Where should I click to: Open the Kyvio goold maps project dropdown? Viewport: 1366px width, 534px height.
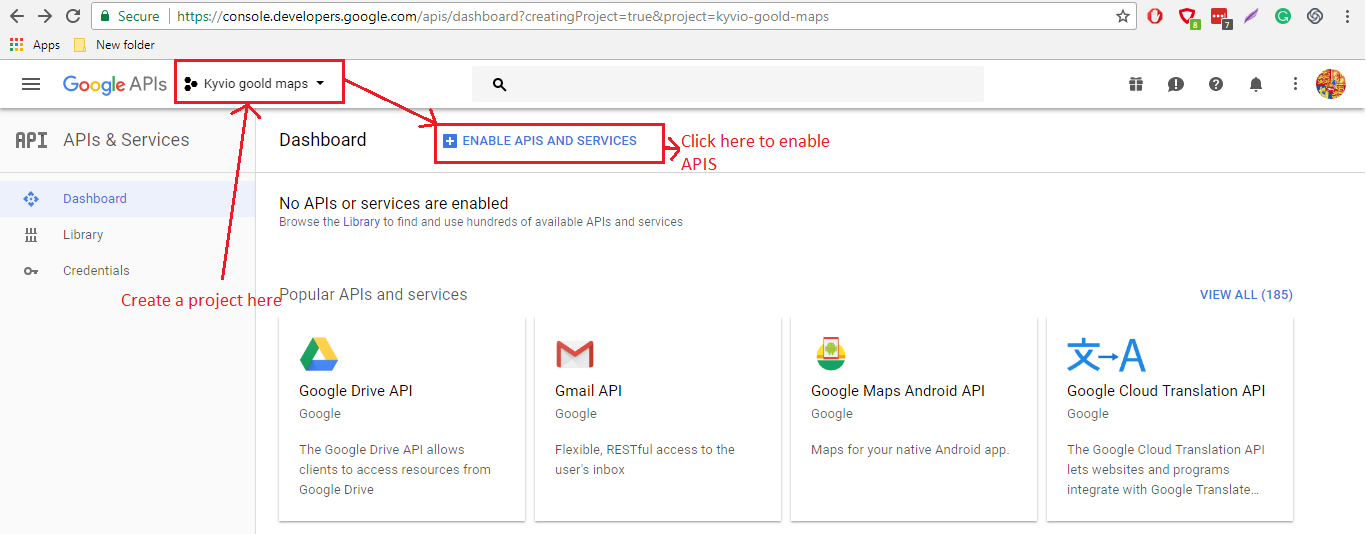tap(255, 84)
